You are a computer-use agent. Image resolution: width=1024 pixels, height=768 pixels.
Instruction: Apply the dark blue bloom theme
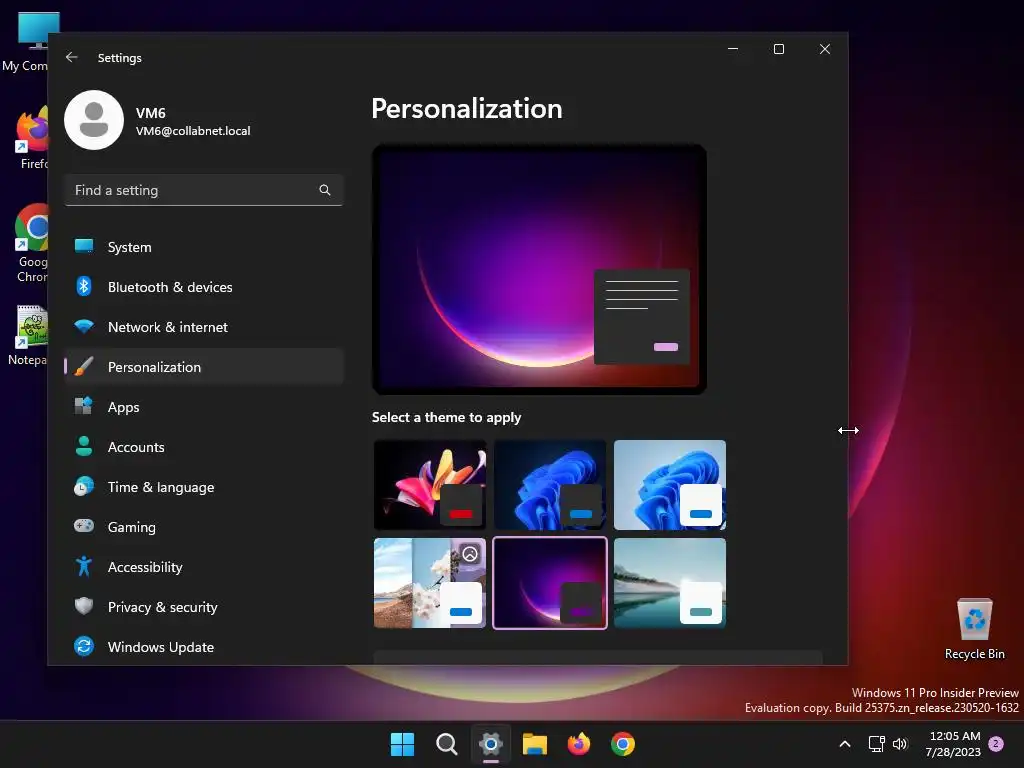click(550, 485)
